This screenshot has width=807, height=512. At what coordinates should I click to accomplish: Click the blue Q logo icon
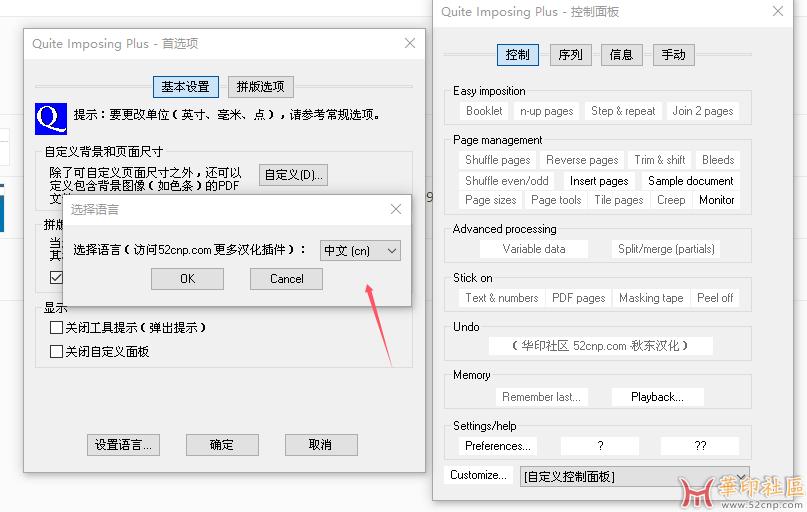point(50,117)
